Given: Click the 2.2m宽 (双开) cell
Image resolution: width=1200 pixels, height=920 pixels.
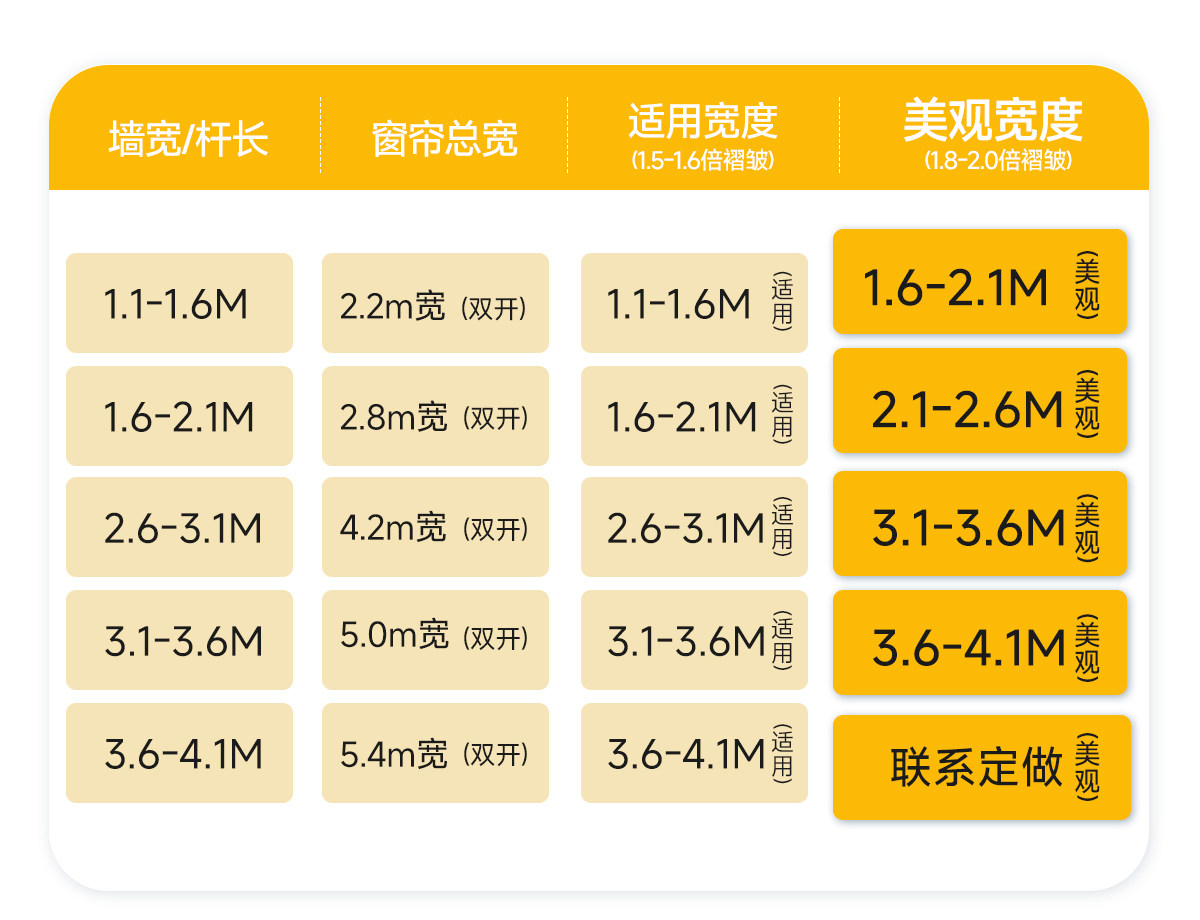Looking at the screenshot, I should [x=436, y=303].
